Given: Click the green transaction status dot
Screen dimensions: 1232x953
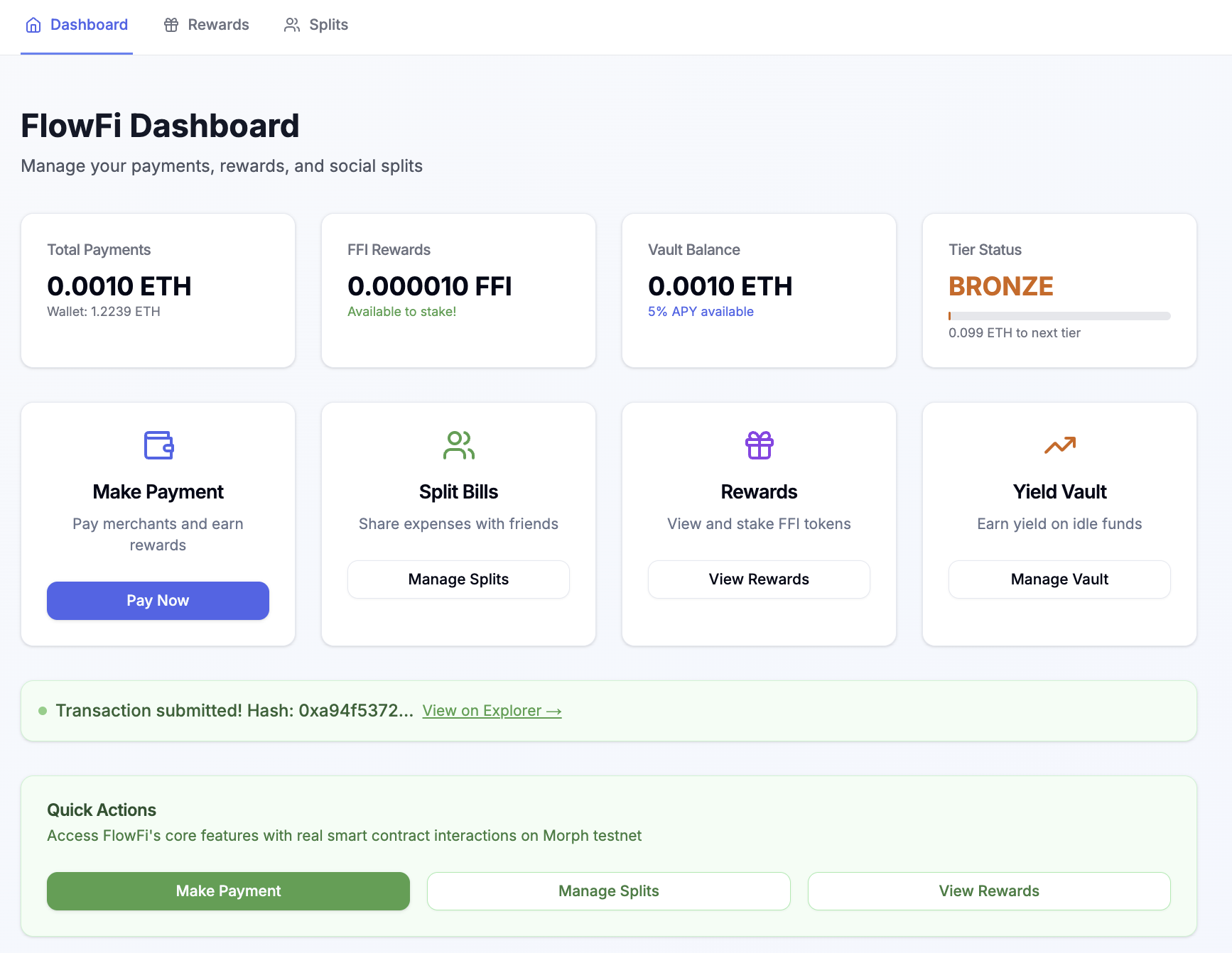Looking at the screenshot, I should (43, 711).
